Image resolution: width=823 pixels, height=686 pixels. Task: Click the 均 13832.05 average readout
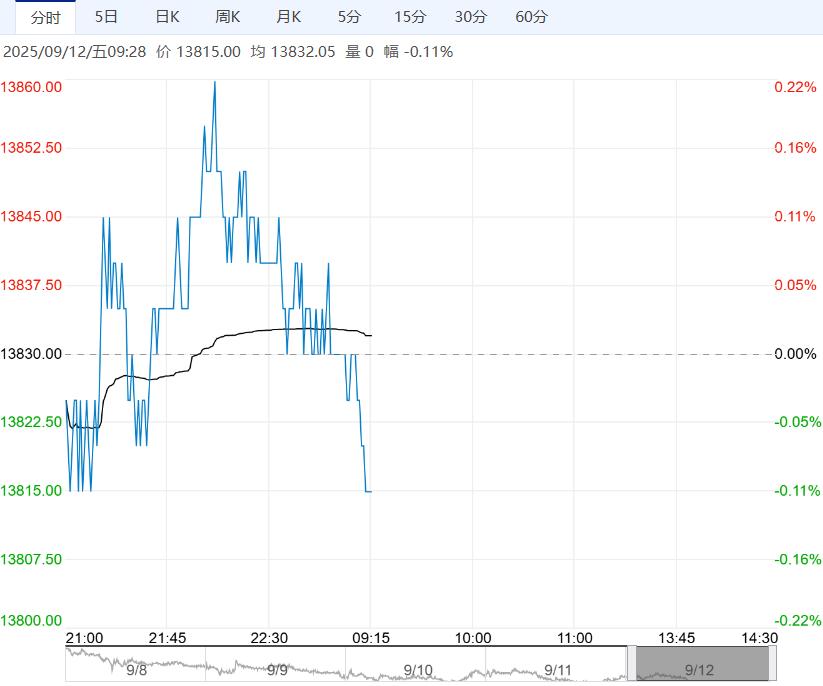point(292,52)
